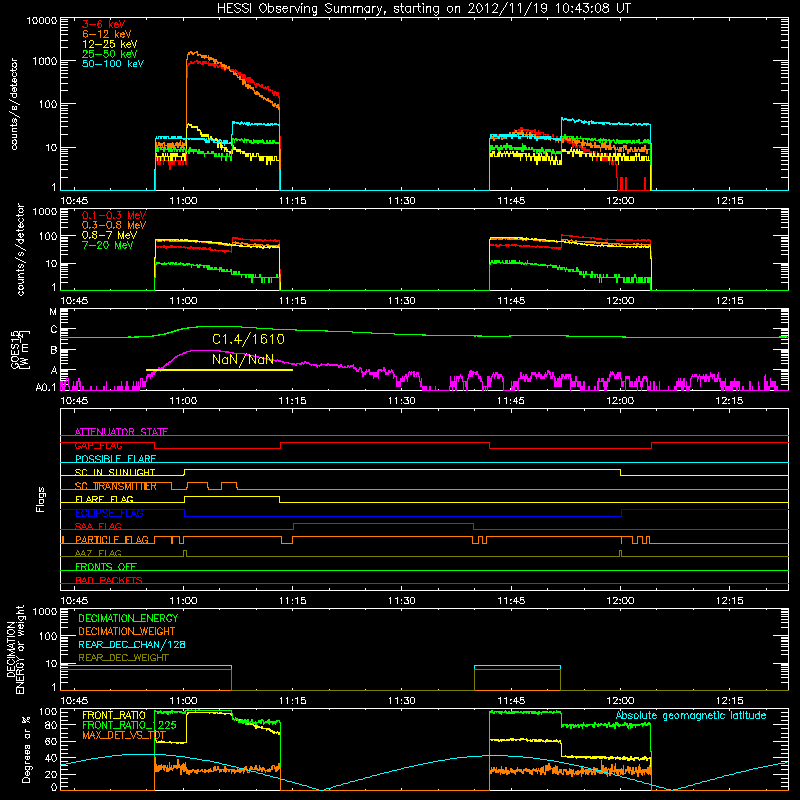Click the GAP_FLAG label
The image size is (800, 800).
[x=98, y=445]
